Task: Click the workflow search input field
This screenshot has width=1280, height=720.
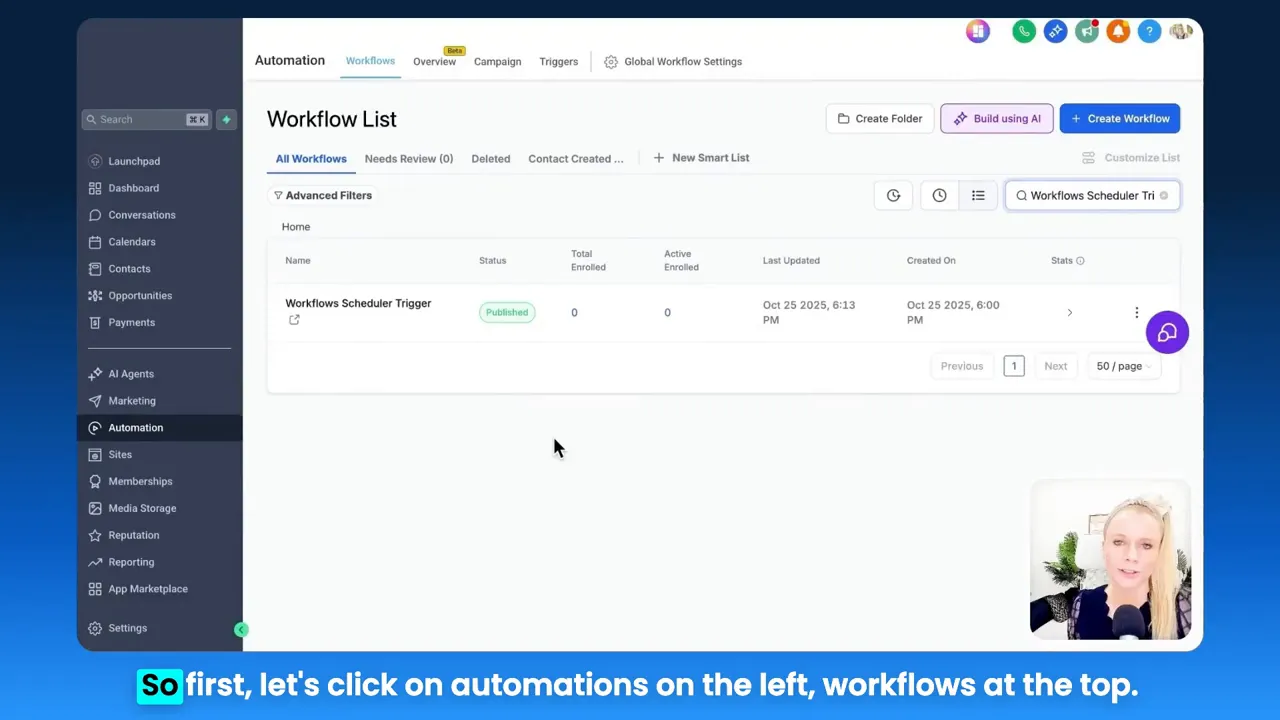Action: click(x=1092, y=196)
